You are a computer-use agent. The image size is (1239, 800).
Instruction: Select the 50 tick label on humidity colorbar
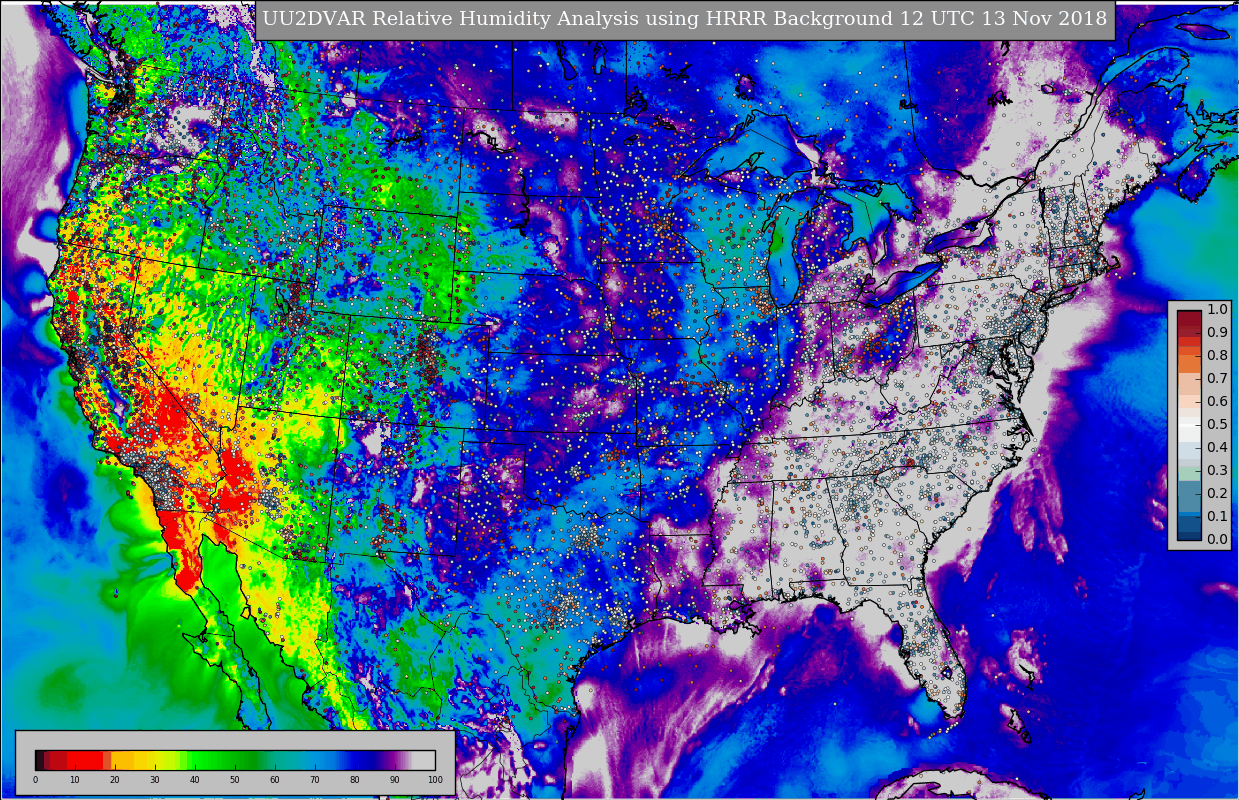click(x=235, y=780)
